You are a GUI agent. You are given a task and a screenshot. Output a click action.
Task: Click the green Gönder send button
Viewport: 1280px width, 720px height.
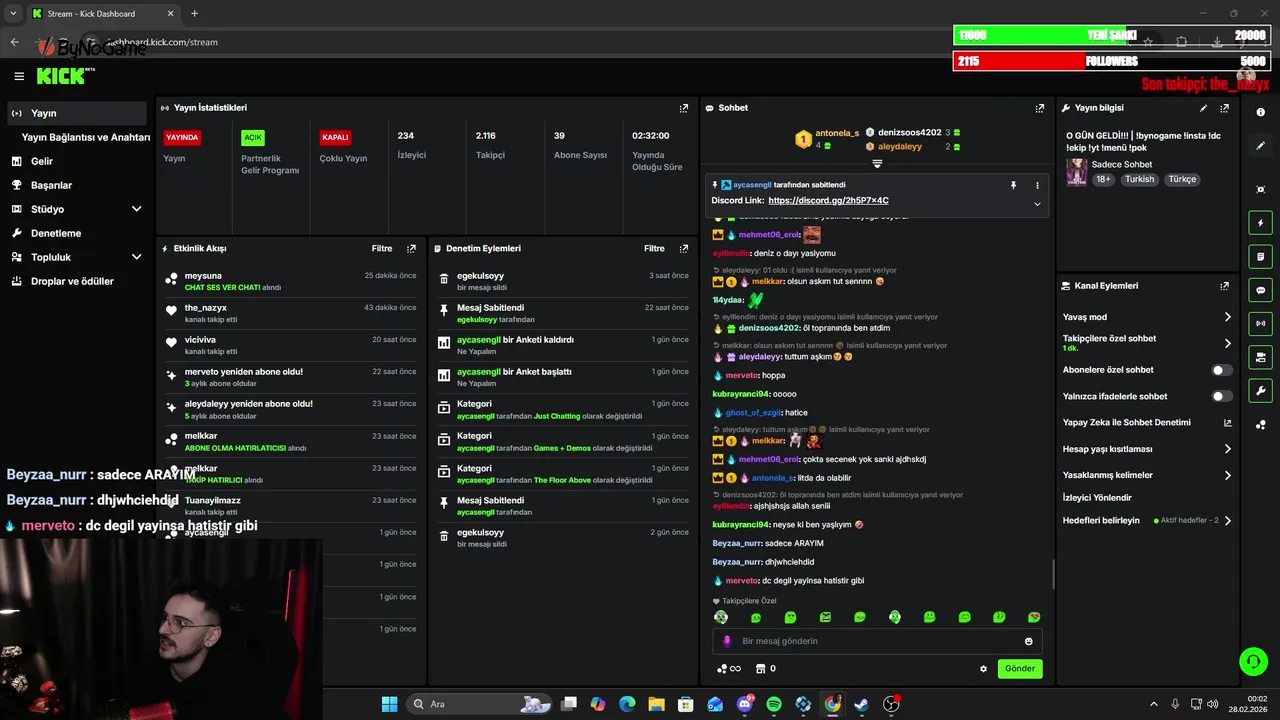click(1020, 668)
